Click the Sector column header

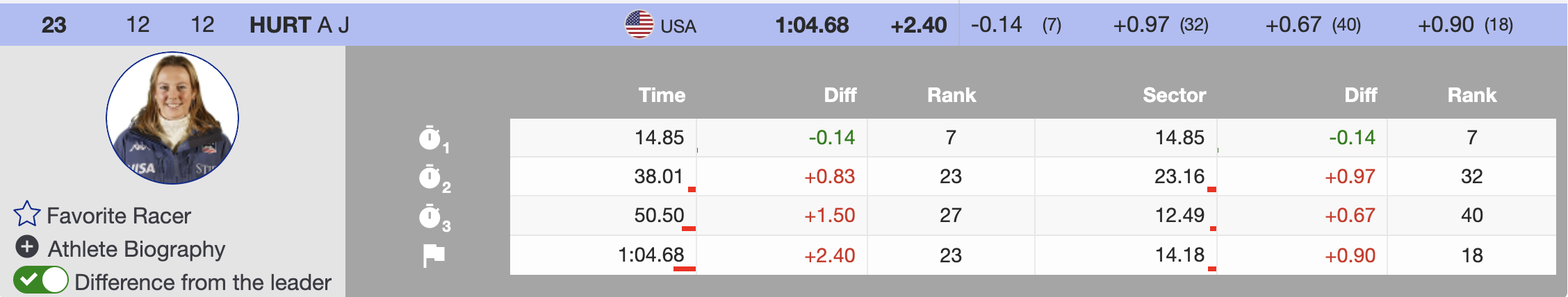[x=1174, y=95]
